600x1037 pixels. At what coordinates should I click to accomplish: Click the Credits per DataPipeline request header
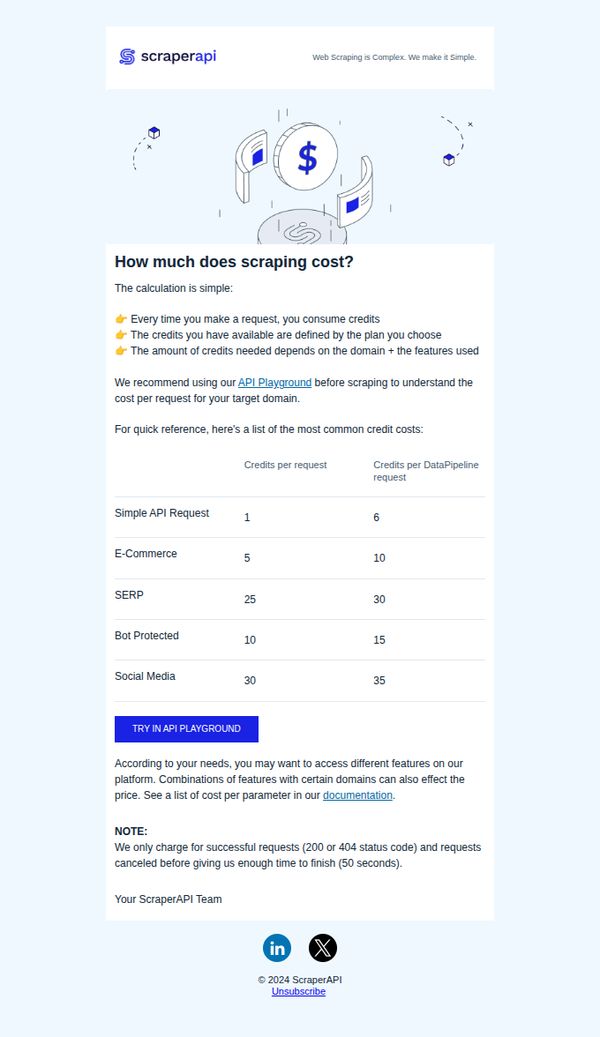[426, 471]
